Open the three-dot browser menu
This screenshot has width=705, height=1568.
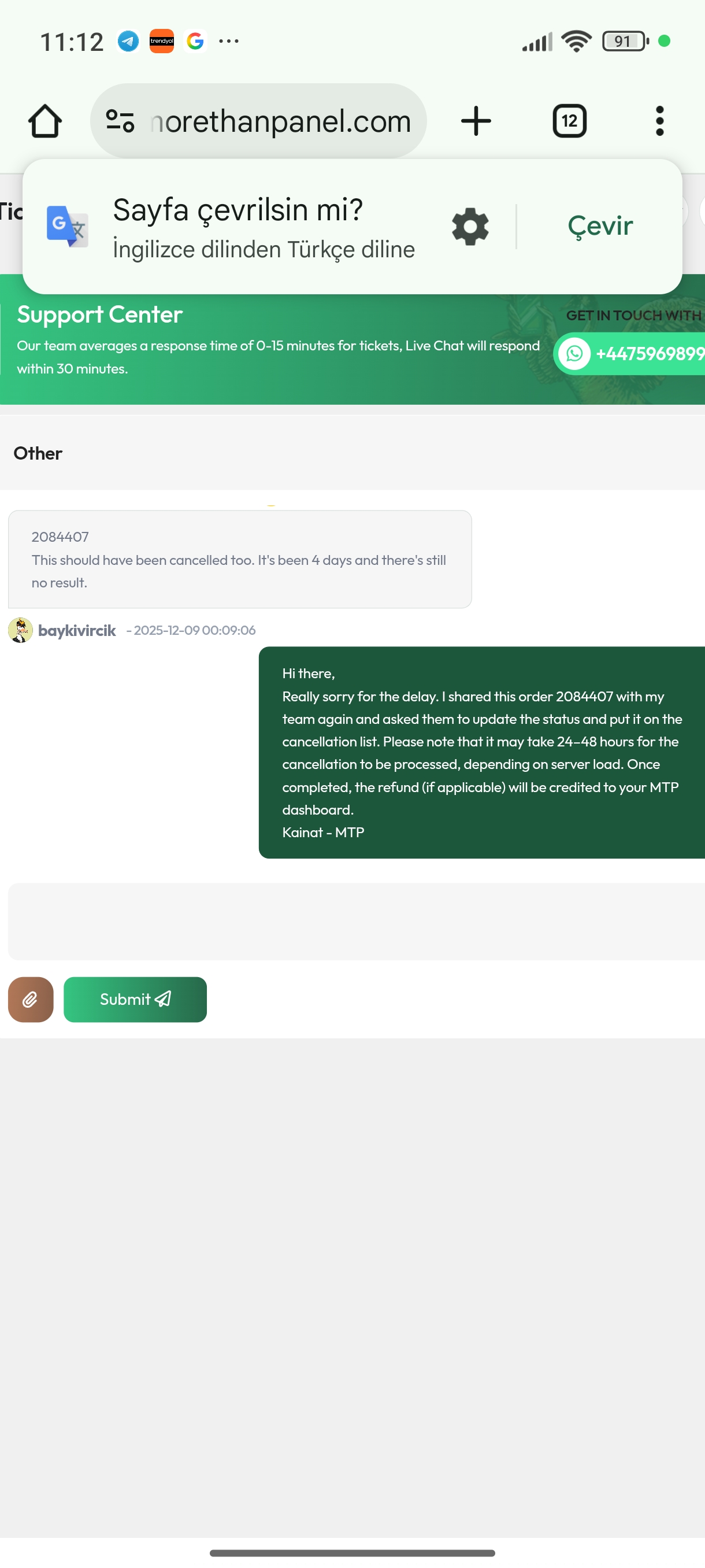point(659,120)
